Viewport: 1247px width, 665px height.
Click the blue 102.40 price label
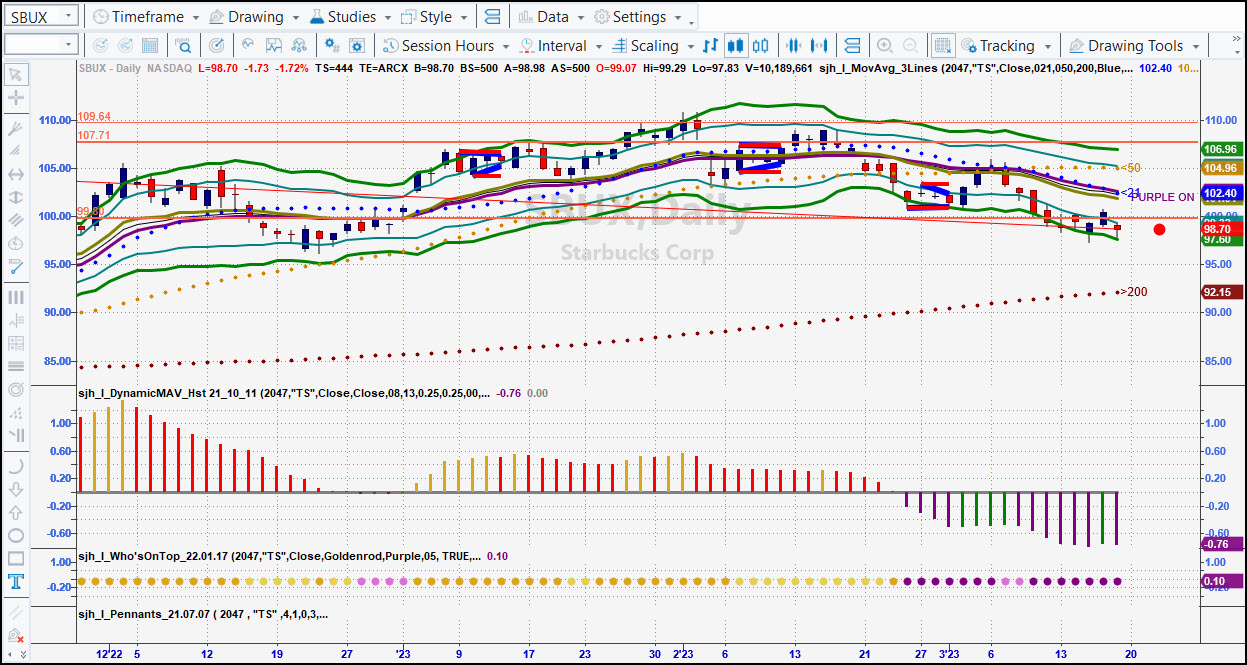coord(1223,193)
